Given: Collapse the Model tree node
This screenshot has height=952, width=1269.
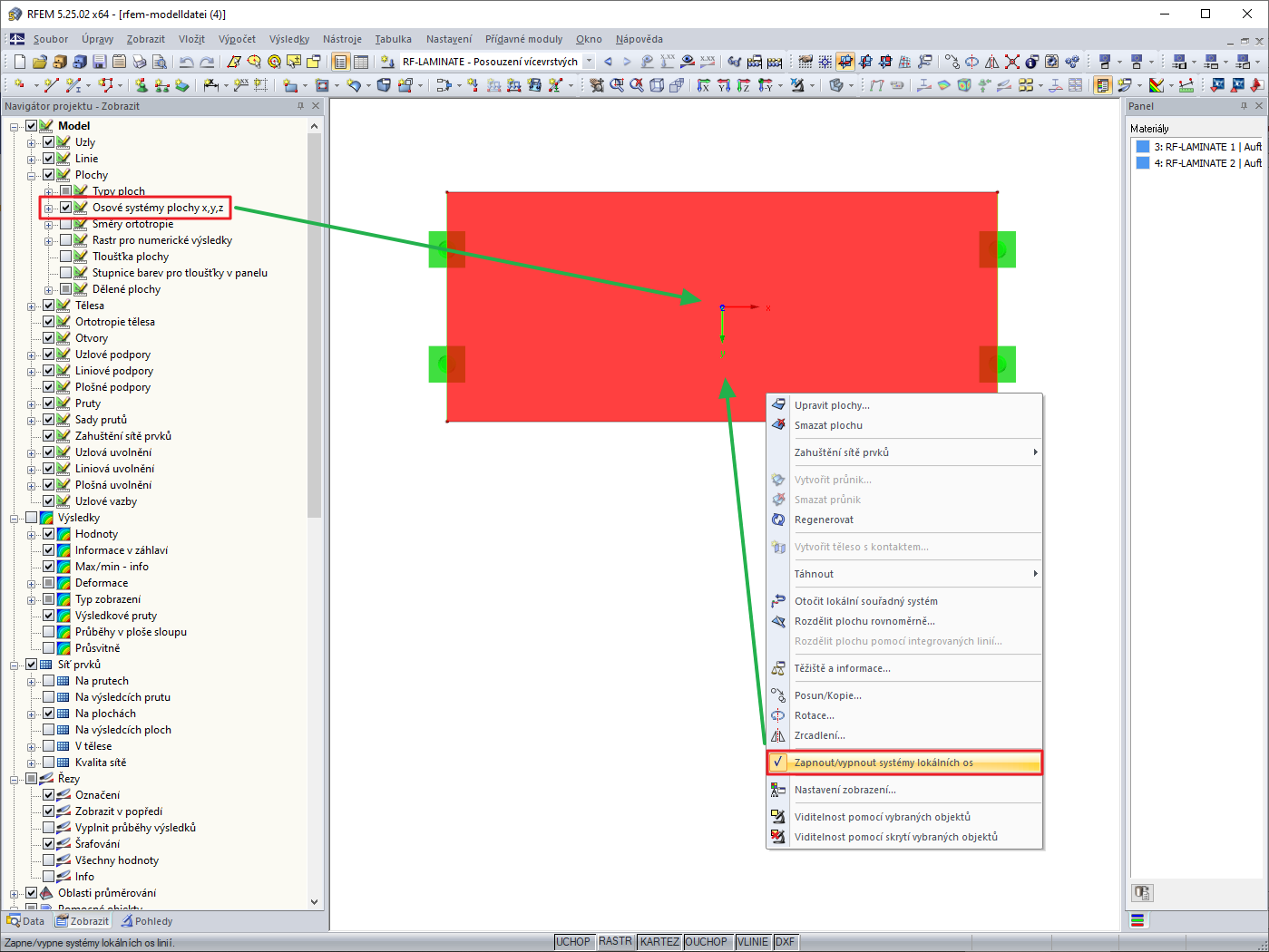Looking at the screenshot, I should point(15,126).
